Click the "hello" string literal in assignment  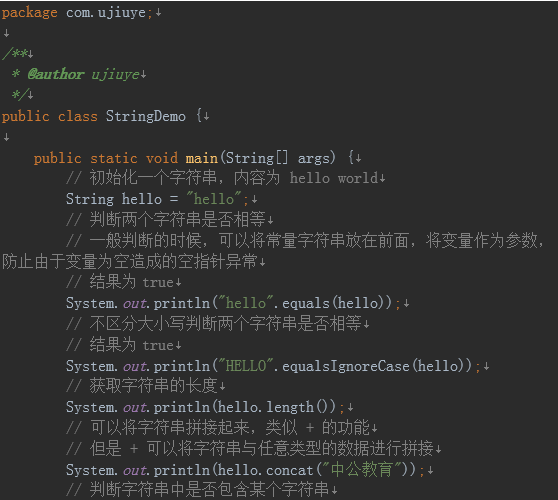coord(214,199)
